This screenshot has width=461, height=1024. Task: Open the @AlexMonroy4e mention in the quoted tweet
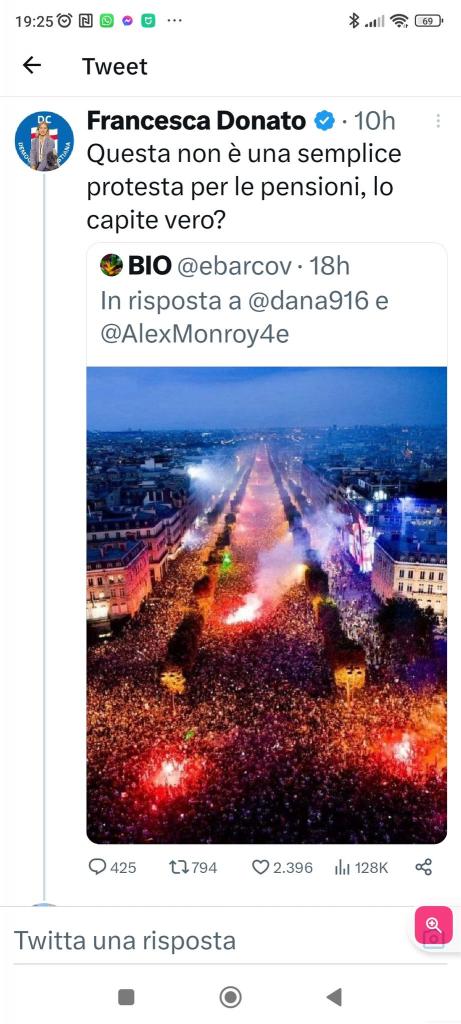pyautogui.click(x=195, y=334)
